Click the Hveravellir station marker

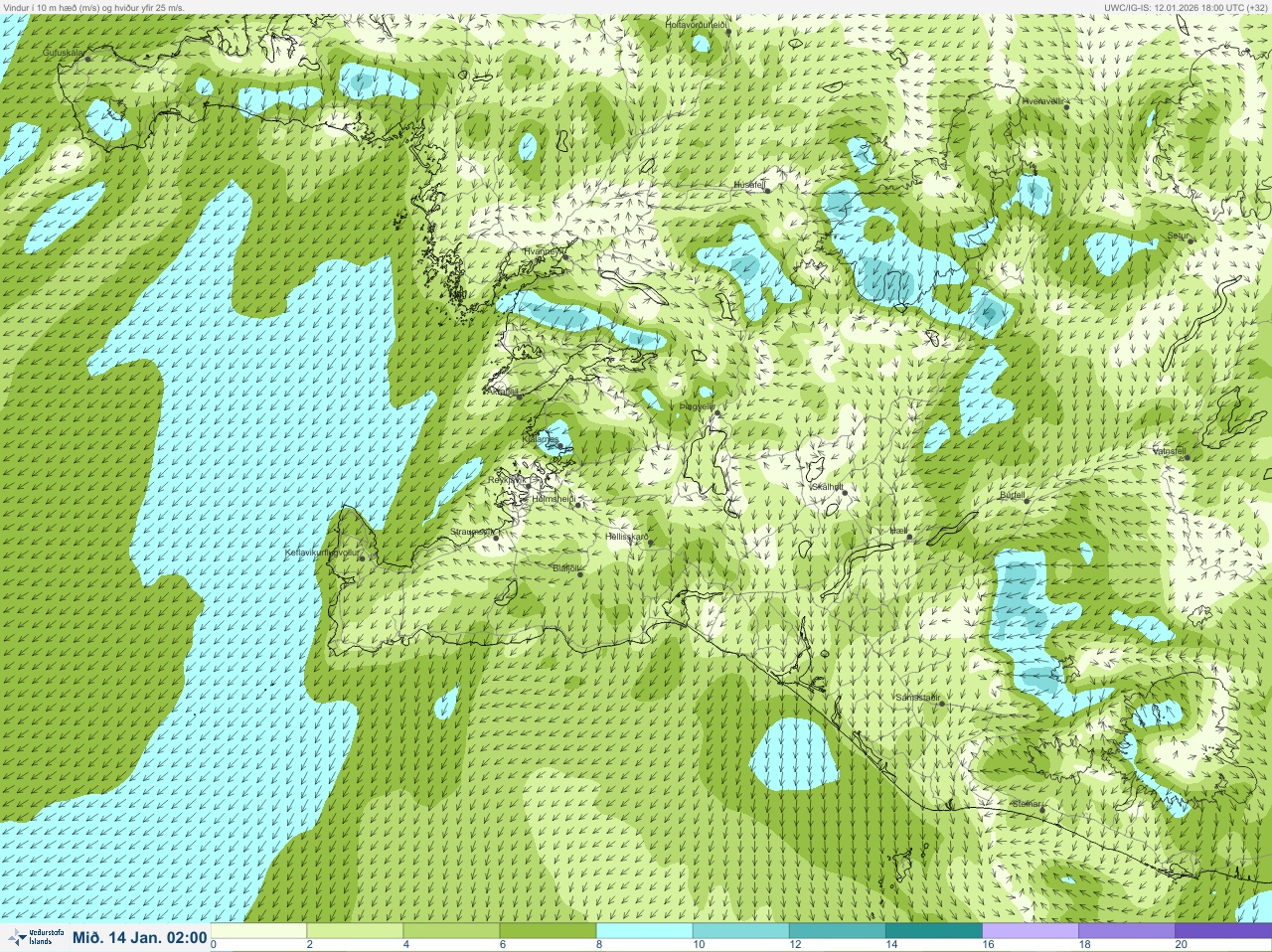coord(1066,106)
